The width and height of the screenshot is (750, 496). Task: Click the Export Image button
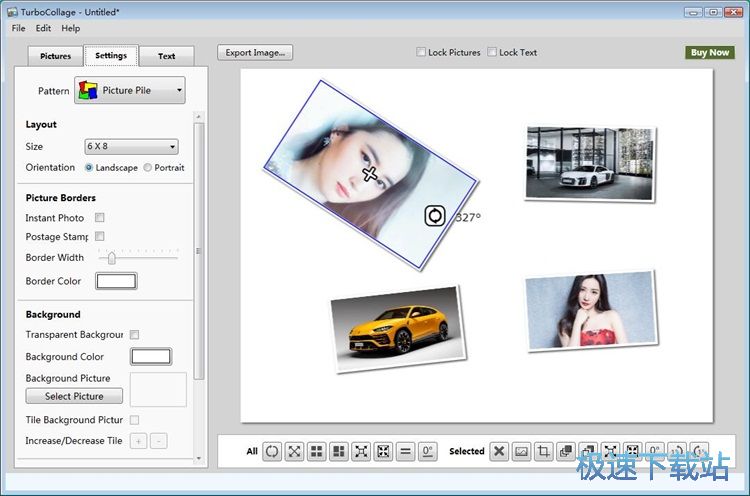(x=255, y=53)
